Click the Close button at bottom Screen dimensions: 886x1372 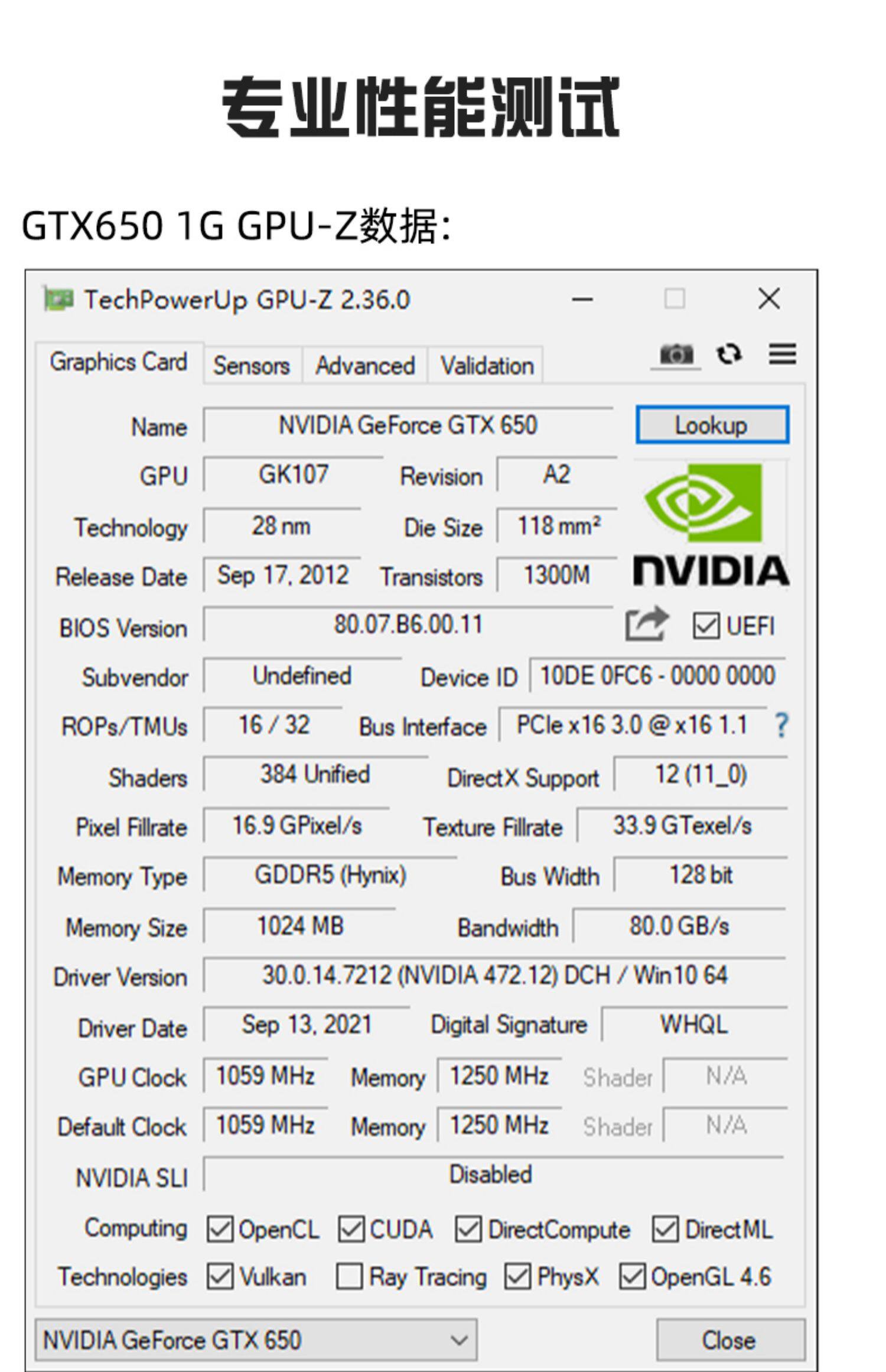[730, 1340]
